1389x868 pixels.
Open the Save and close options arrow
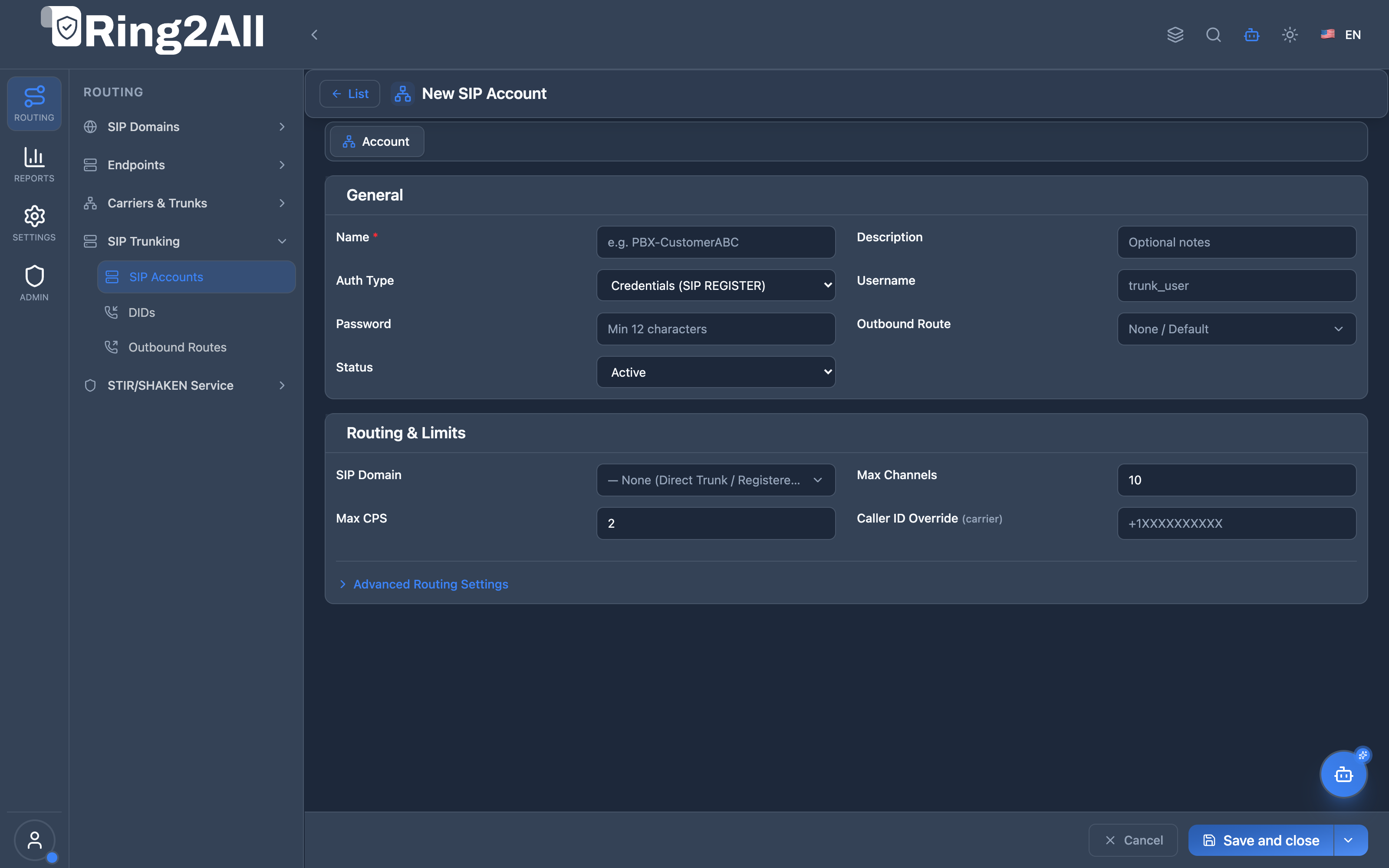[x=1350, y=841]
